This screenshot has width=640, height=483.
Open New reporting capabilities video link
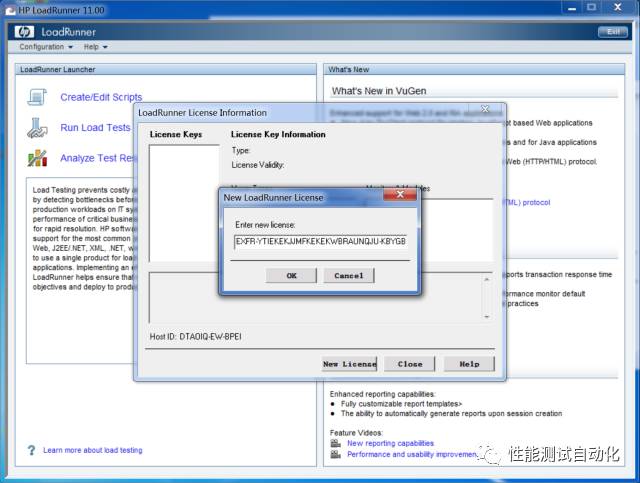point(390,443)
